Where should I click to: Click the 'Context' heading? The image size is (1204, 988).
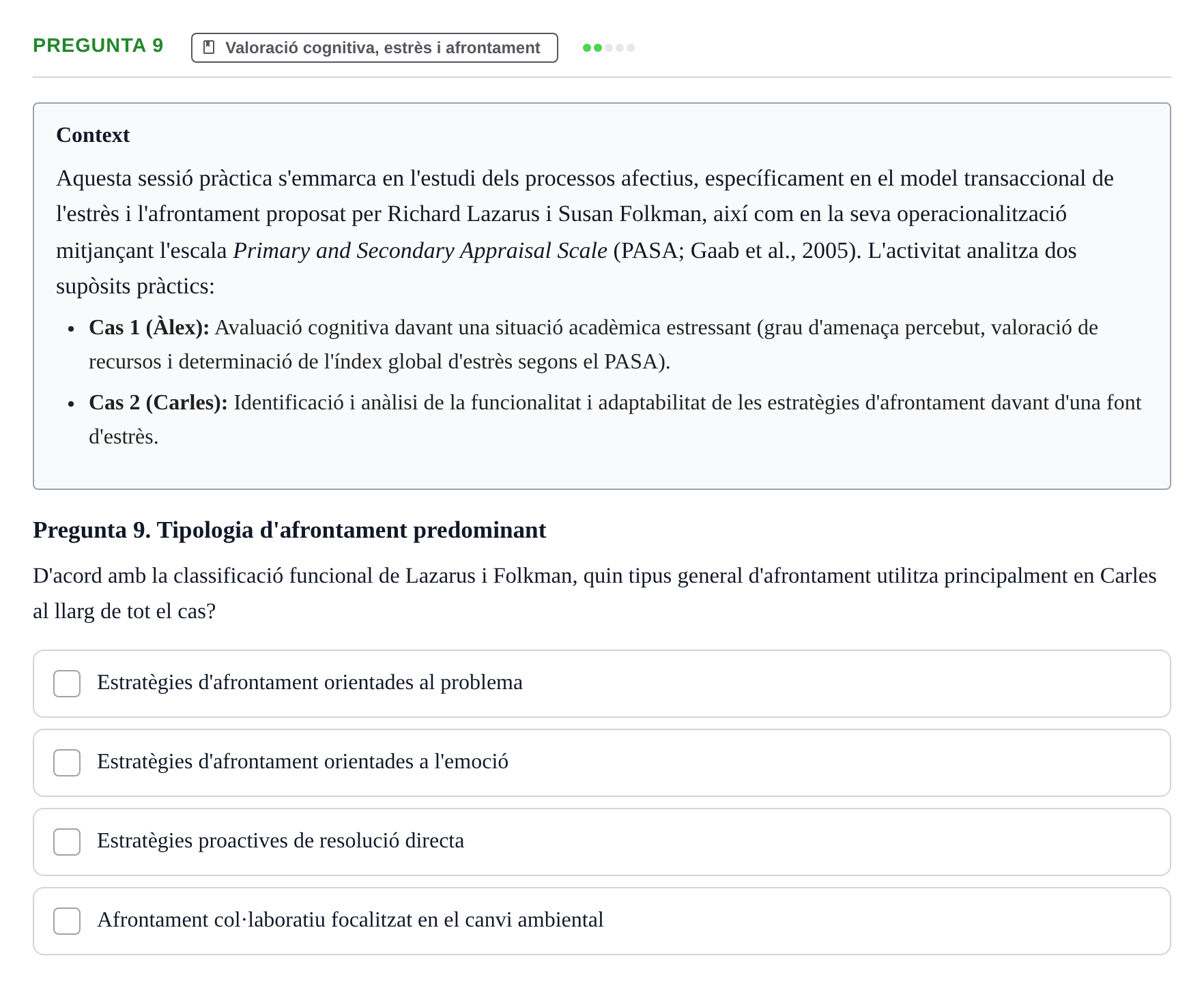click(x=93, y=135)
